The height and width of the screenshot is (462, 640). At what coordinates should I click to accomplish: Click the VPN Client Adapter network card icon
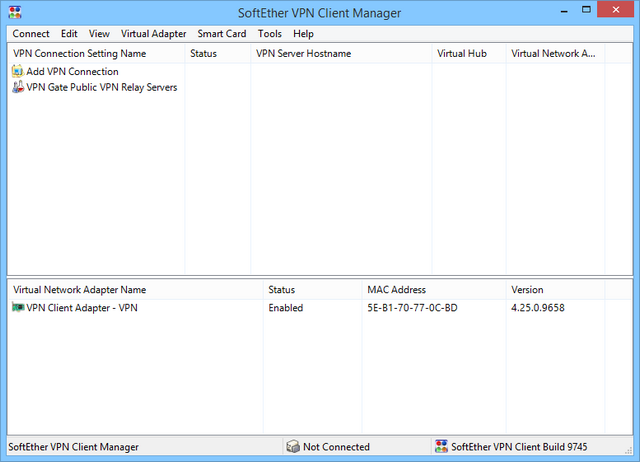(18, 308)
